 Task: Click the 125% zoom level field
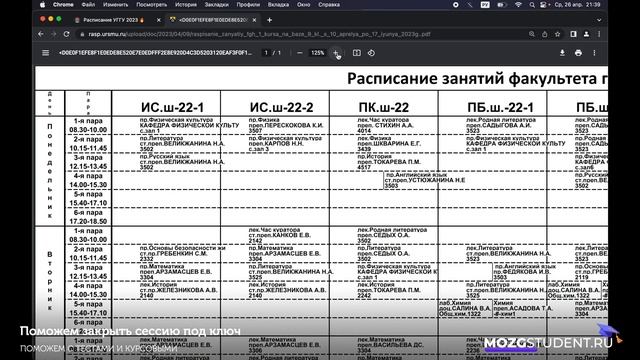[318, 53]
